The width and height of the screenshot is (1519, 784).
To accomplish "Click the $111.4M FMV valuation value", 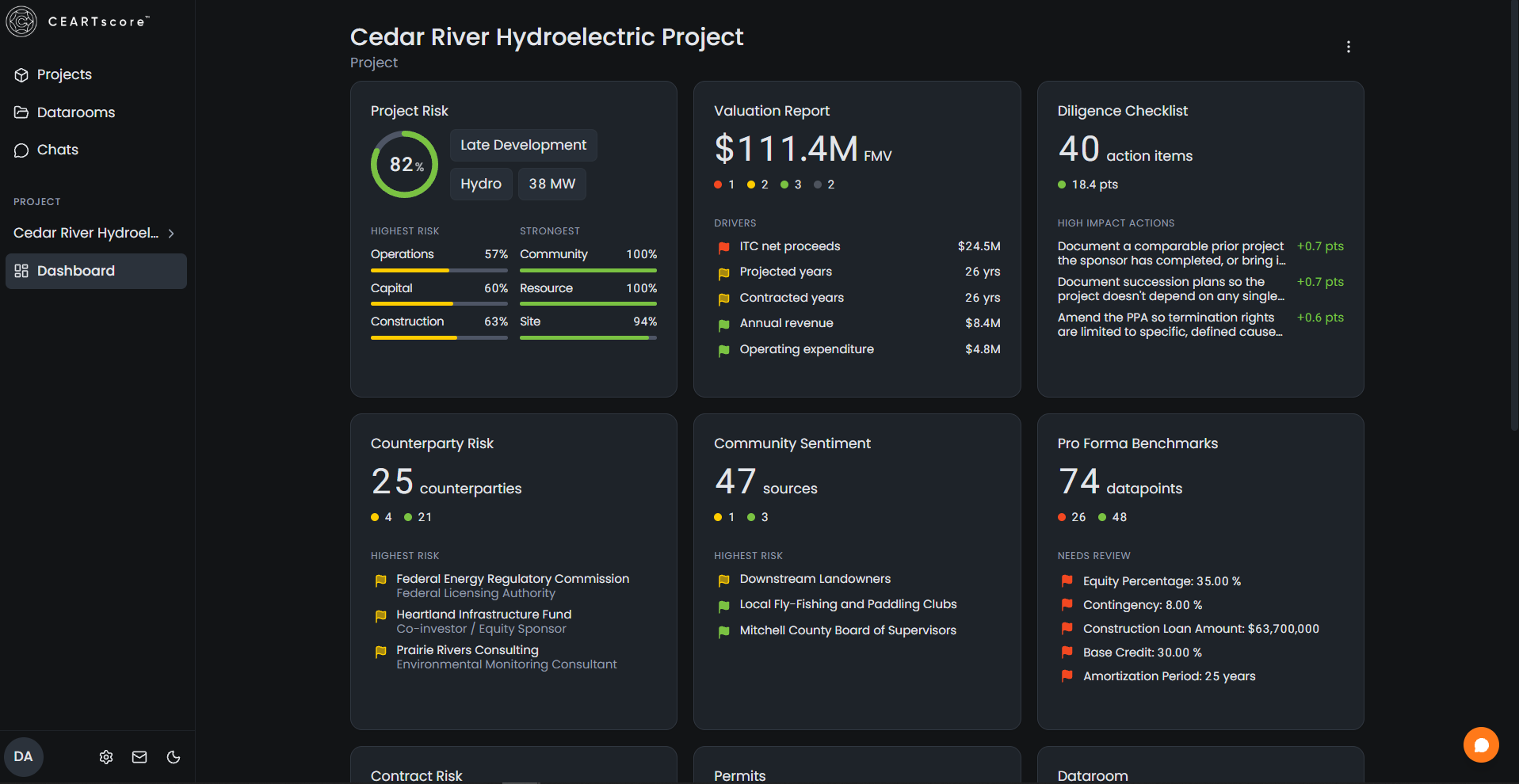I will [803, 149].
